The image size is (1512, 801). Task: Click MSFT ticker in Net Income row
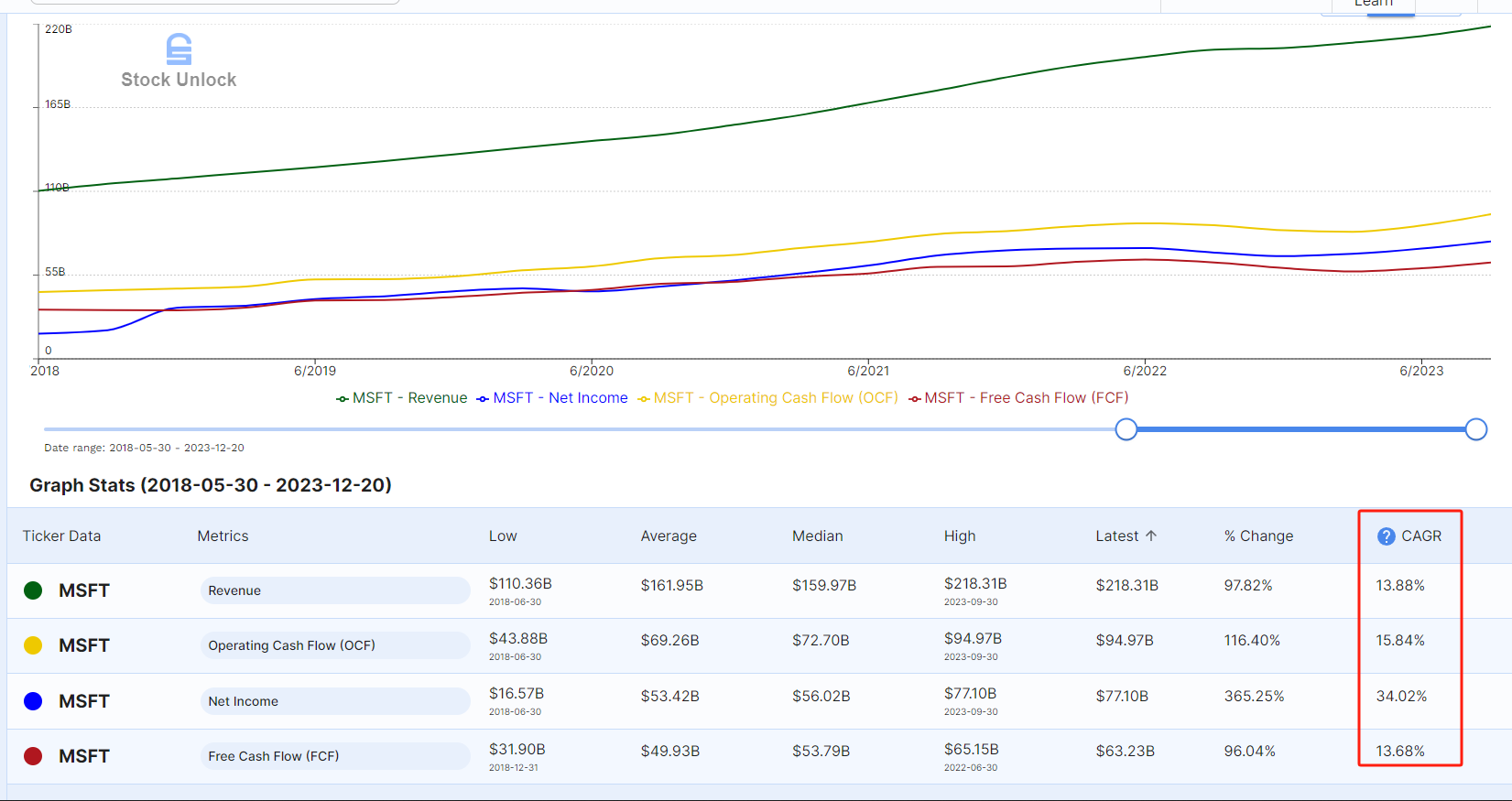pyautogui.click(x=84, y=701)
